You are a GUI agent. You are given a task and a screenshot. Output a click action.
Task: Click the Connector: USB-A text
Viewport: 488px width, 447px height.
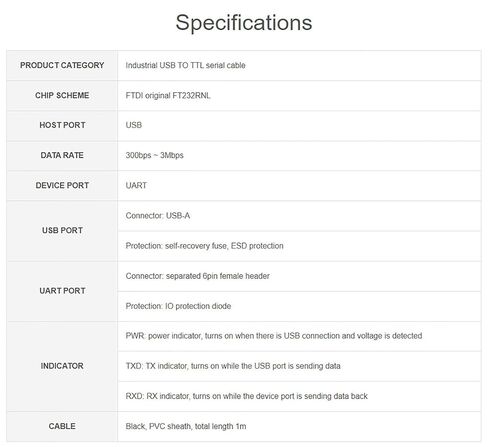[158, 216]
